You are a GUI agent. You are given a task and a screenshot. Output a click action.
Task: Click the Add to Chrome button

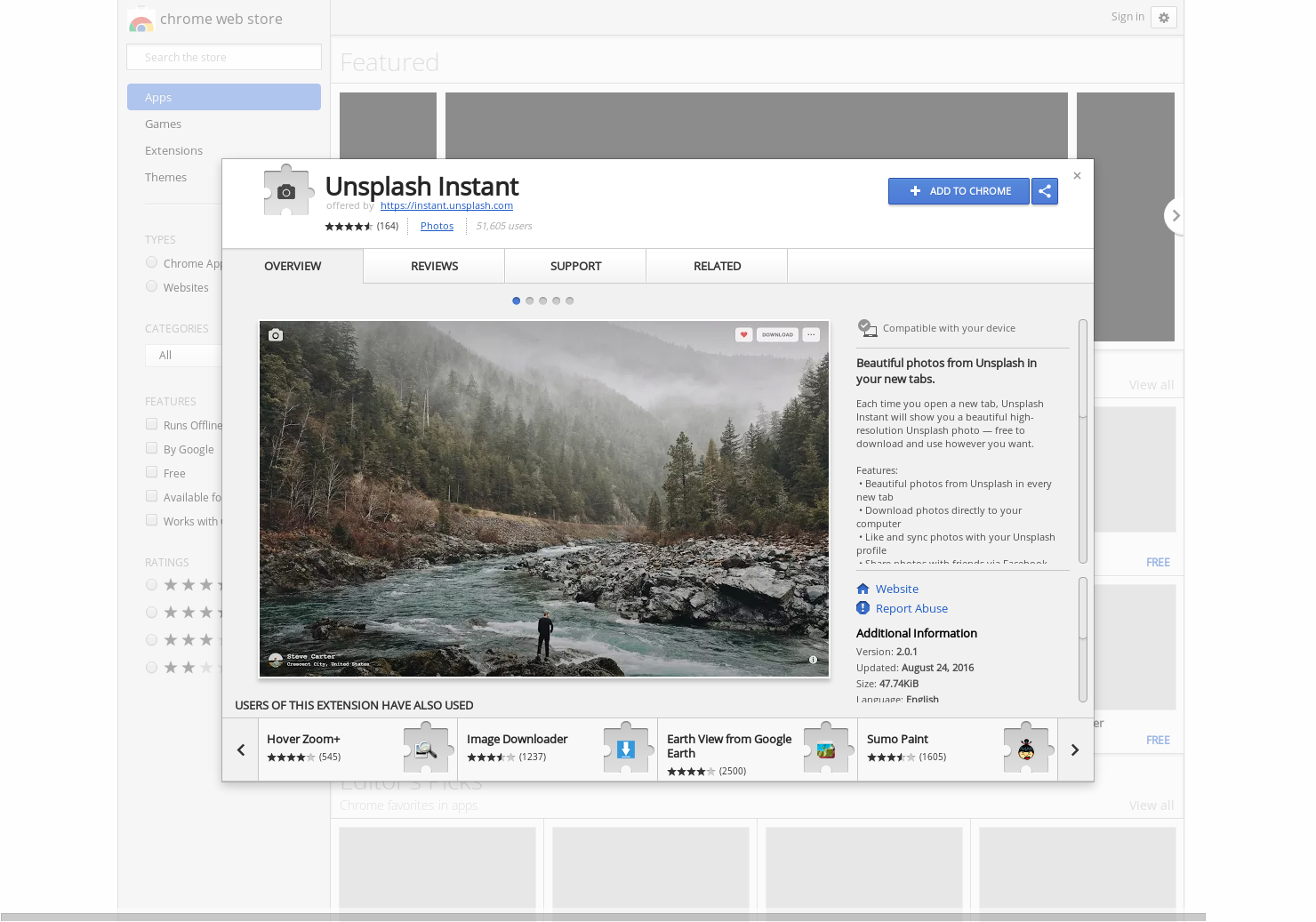[x=959, y=191]
